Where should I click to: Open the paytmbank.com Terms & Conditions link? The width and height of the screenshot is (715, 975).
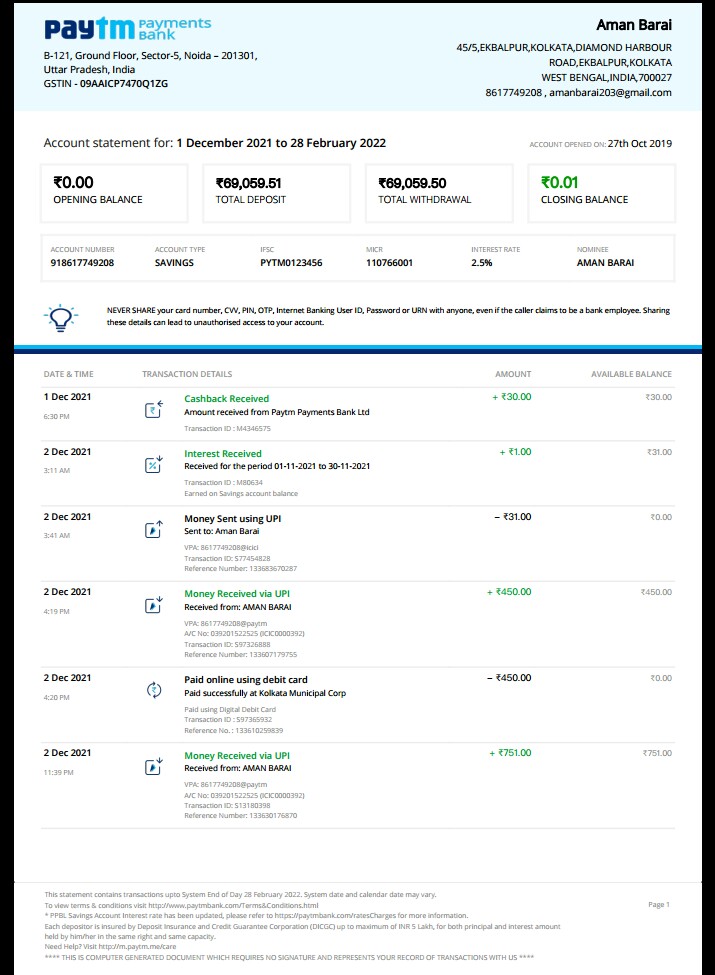233,905
